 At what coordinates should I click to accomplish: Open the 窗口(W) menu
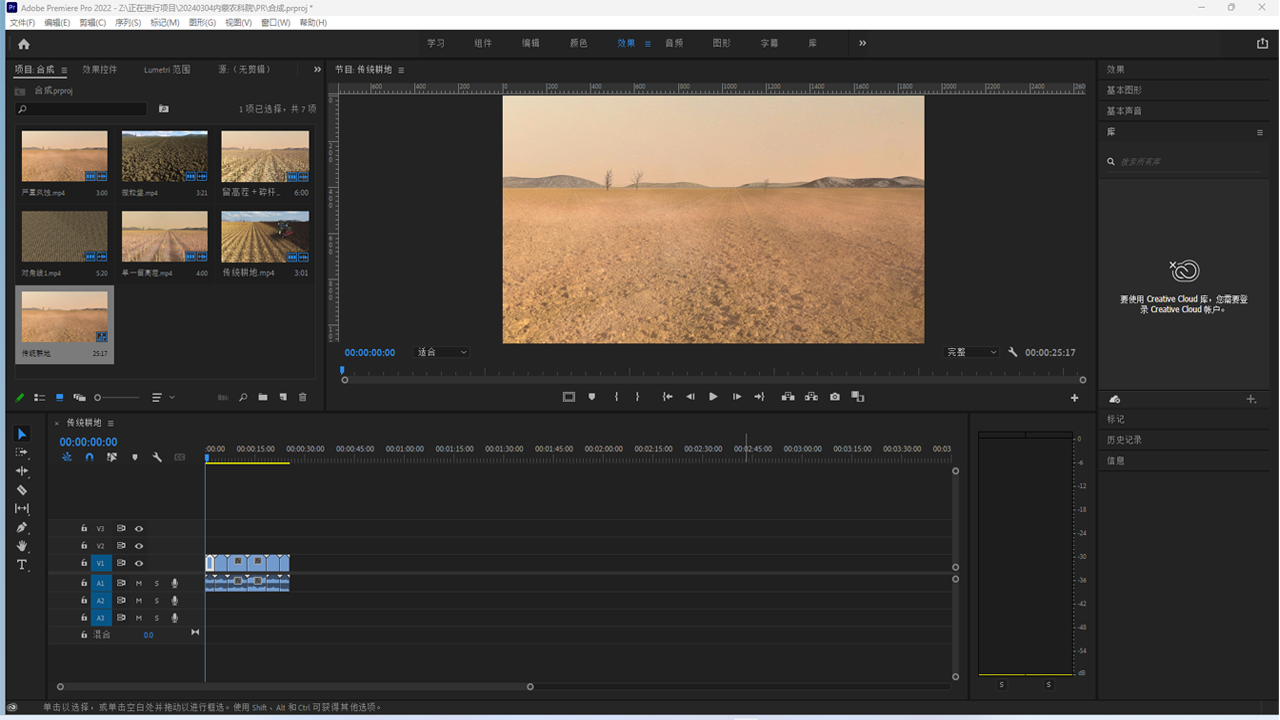pos(275,22)
